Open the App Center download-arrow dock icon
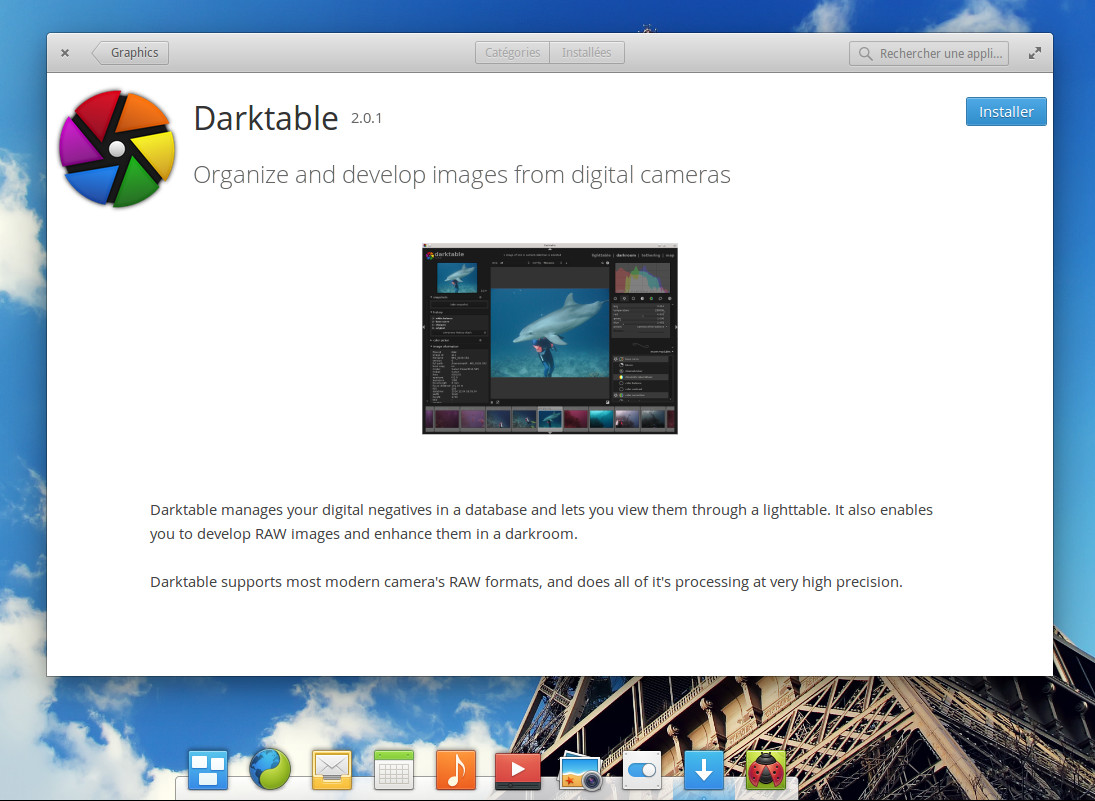Image resolution: width=1095 pixels, height=801 pixels. [704, 770]
